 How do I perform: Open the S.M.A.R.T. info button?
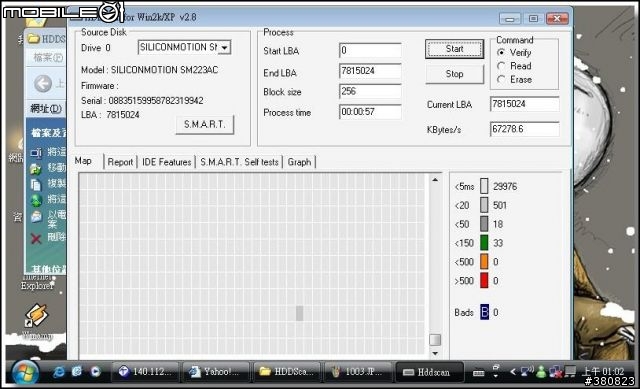pos(204,124)
